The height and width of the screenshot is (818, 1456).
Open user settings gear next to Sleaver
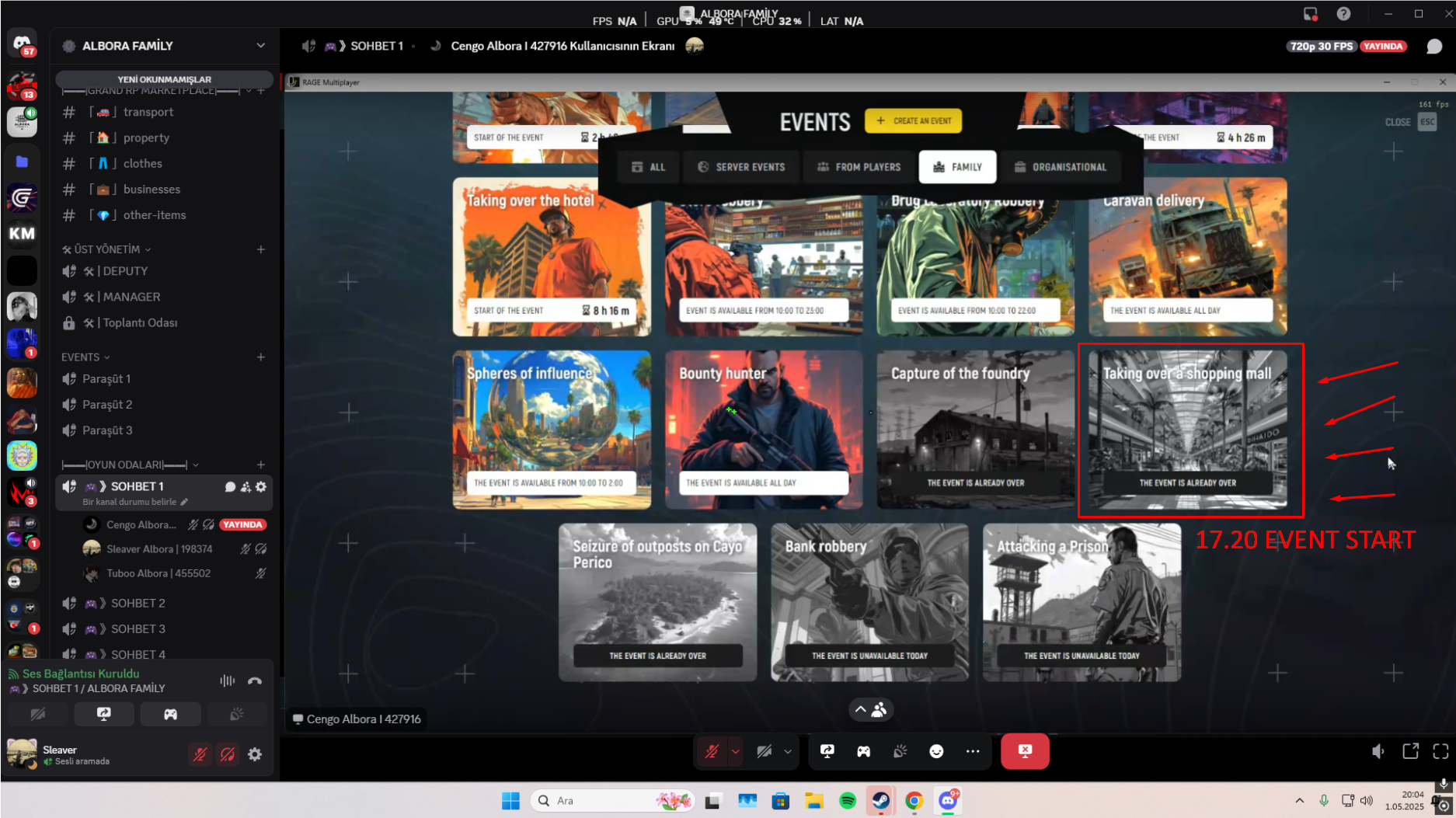tap(255, 754)
